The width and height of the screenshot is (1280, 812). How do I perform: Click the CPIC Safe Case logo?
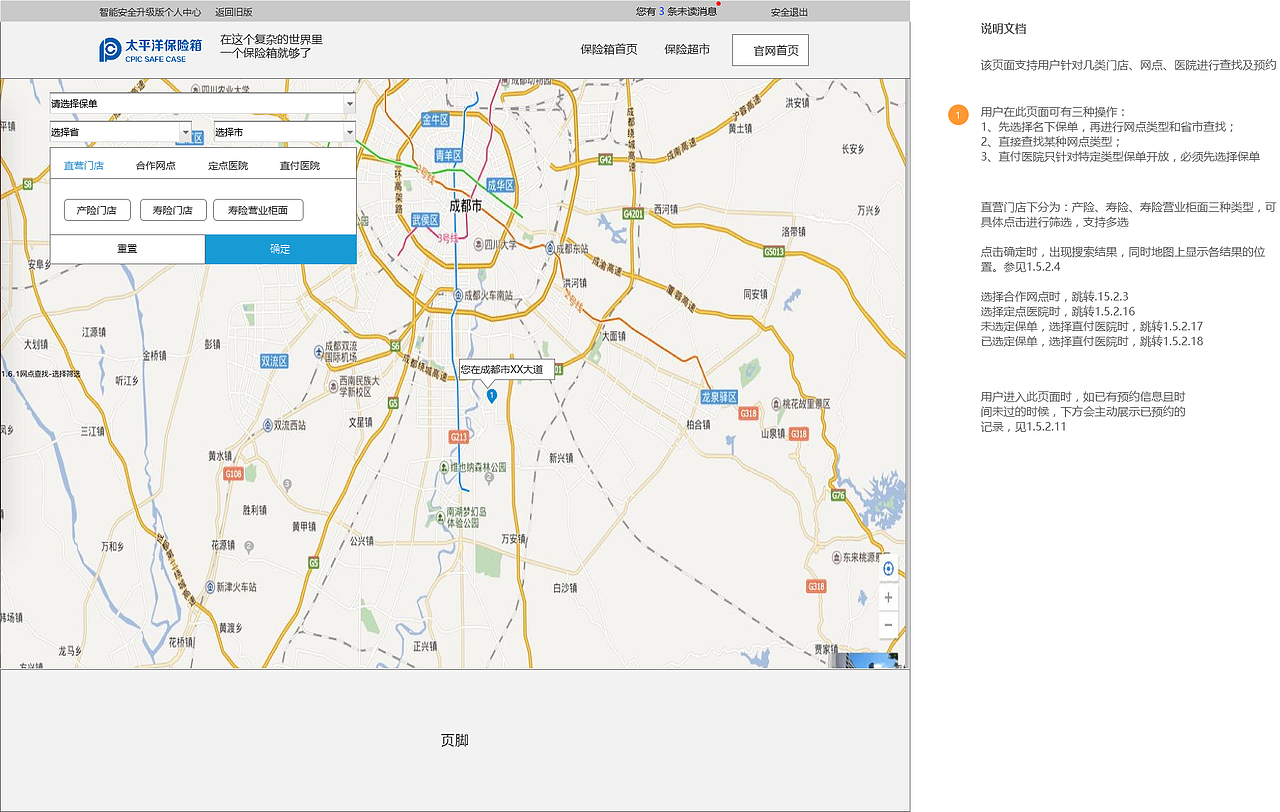click(151, 50)
